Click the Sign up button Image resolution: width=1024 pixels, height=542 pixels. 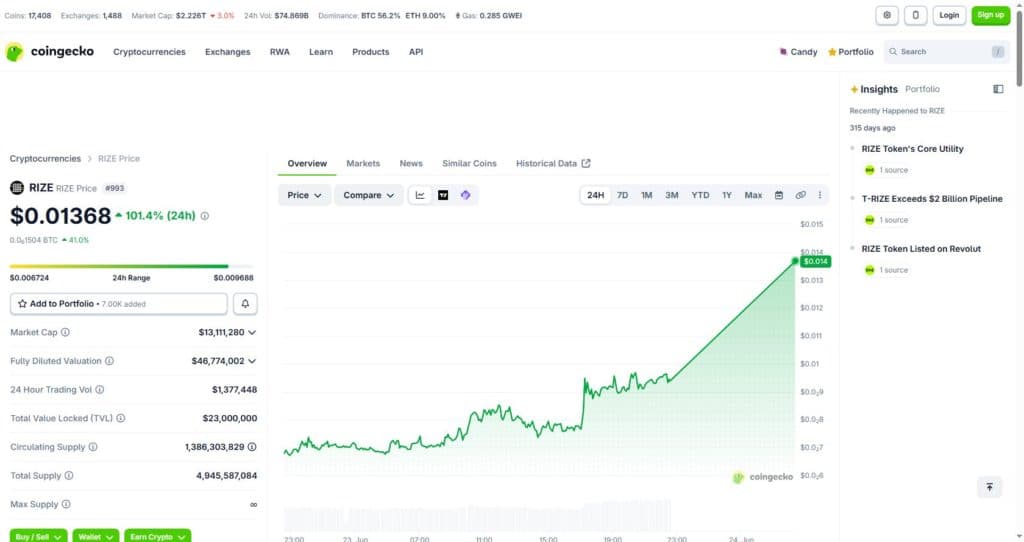[991, 15]
